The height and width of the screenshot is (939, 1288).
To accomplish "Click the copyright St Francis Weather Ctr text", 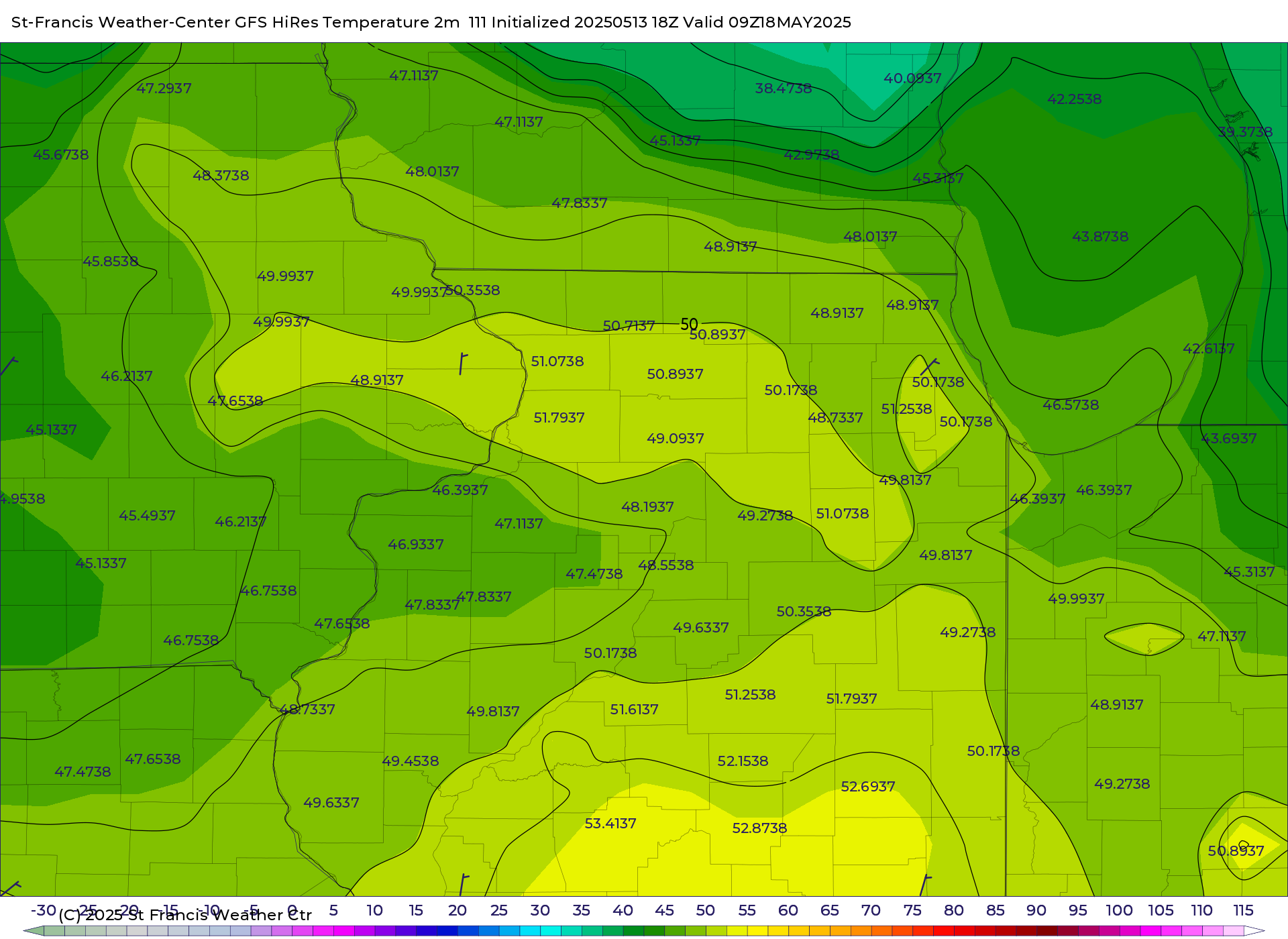I will coord(185,915).
